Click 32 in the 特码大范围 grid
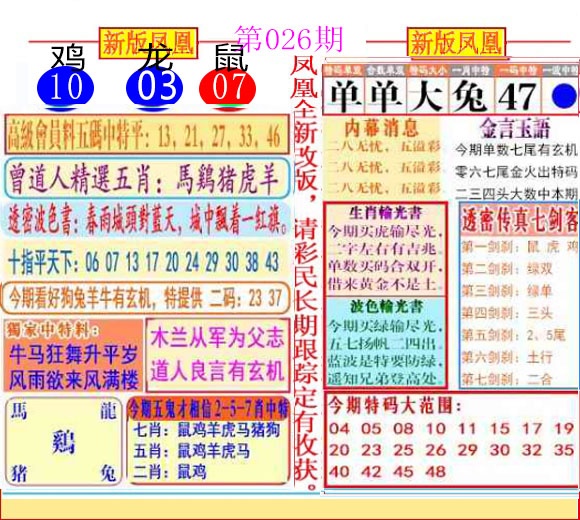580x520 pixels. (x=532, y=450)
